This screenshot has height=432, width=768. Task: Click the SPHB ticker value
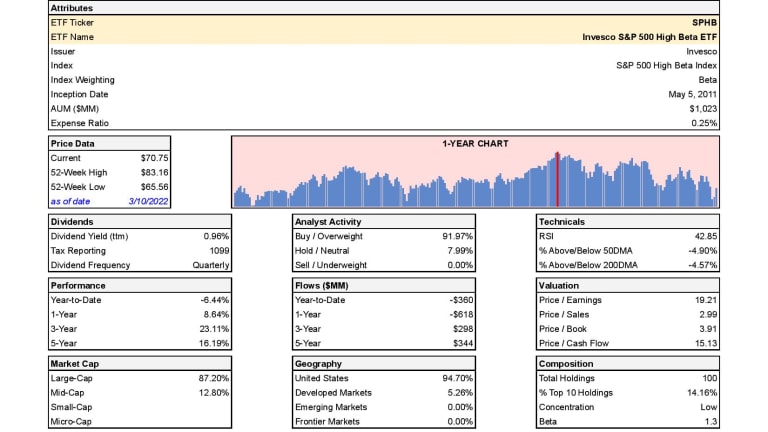[704, 23]
